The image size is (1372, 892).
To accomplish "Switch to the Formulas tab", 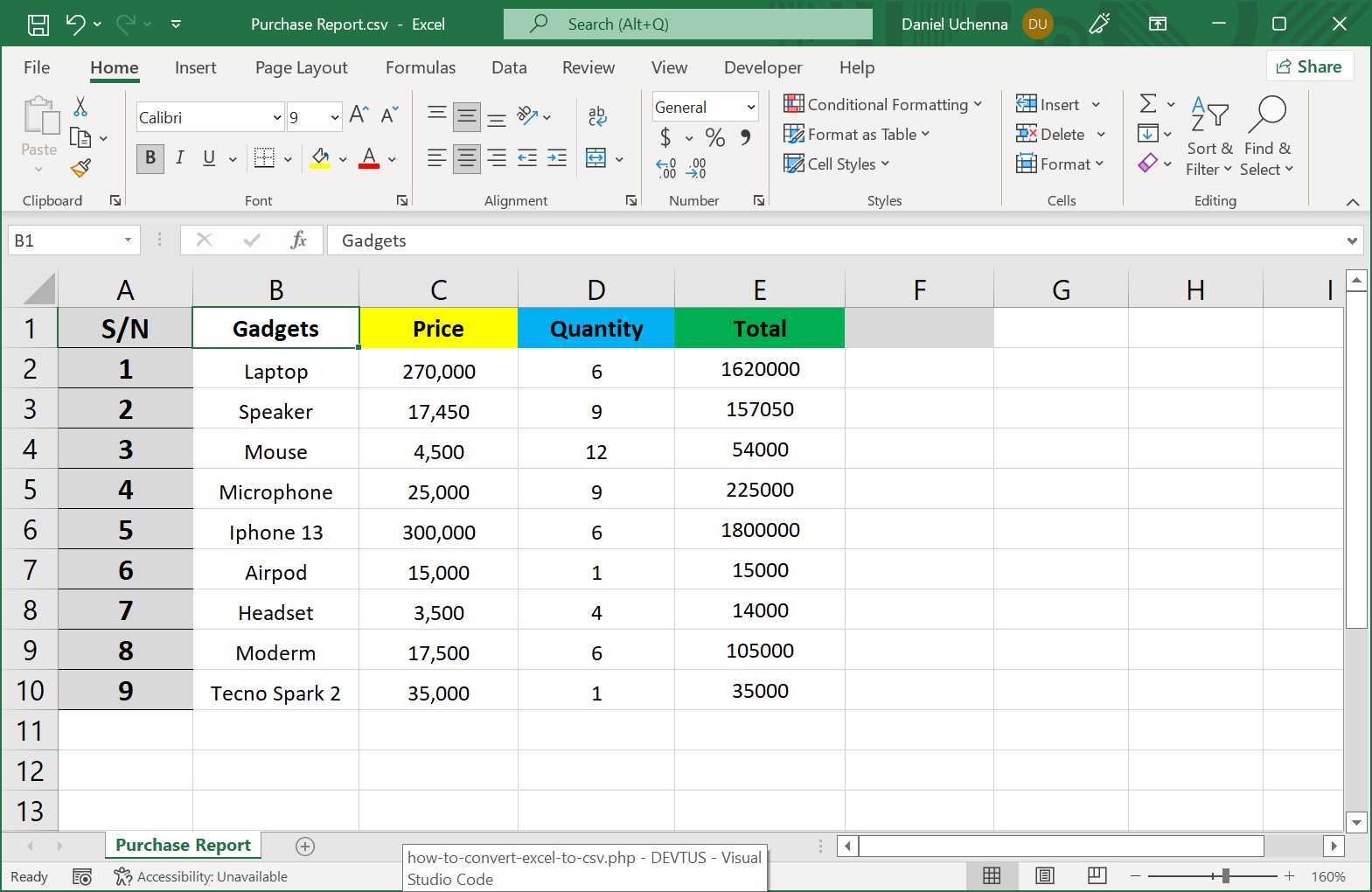I will point(421,67).
